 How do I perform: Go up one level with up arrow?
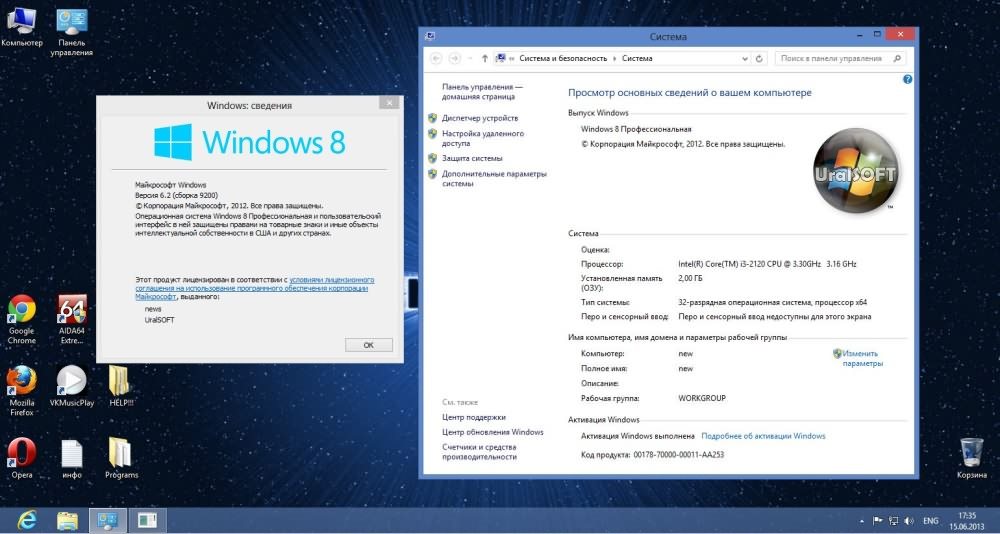coord(485,59)
